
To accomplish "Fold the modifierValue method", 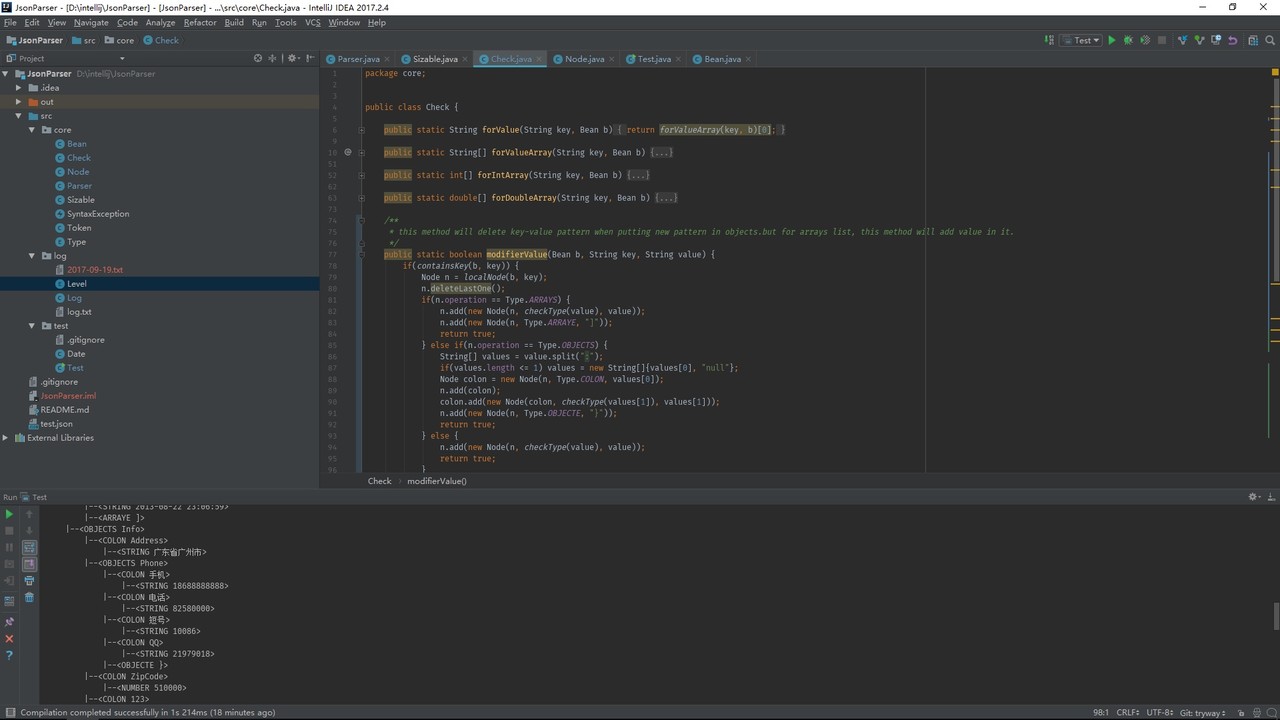I will (361, 255).
